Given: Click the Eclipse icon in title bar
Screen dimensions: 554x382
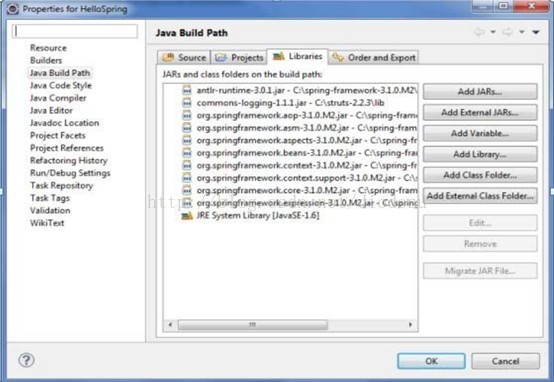Looking at the screenshot, I should pyautogui.click(x=13, y=8).
